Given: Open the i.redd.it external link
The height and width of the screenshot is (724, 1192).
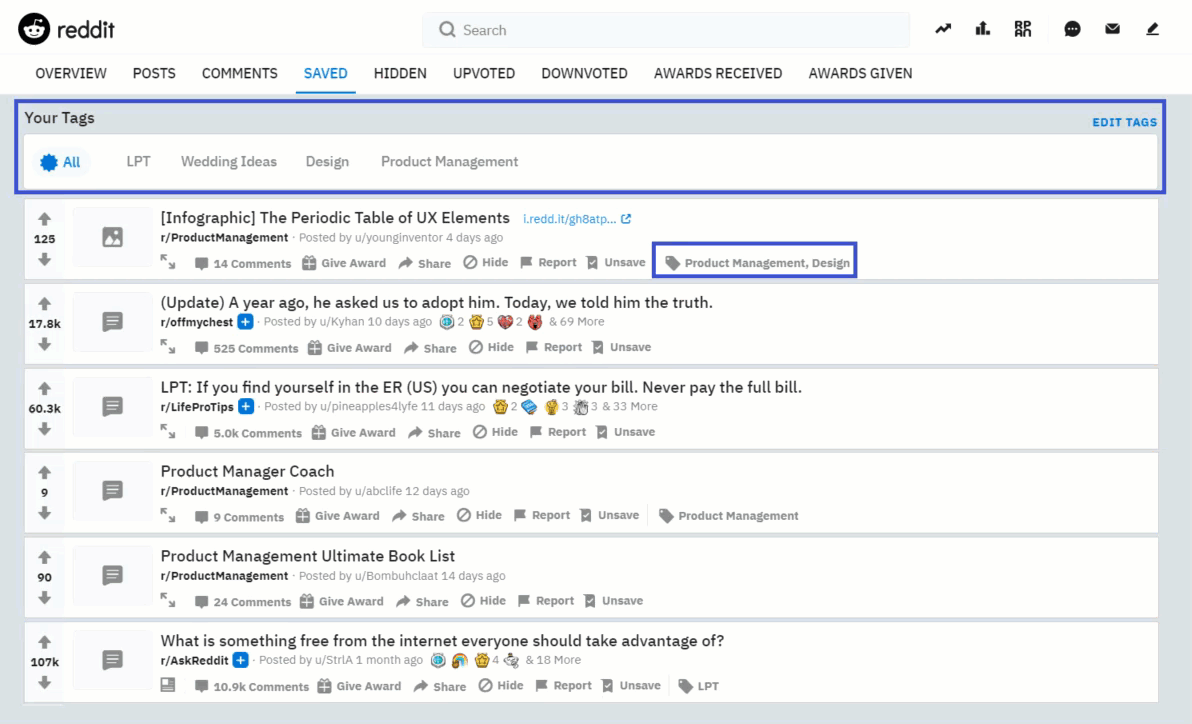Looking at the screenshot, I should click(577, 219).
